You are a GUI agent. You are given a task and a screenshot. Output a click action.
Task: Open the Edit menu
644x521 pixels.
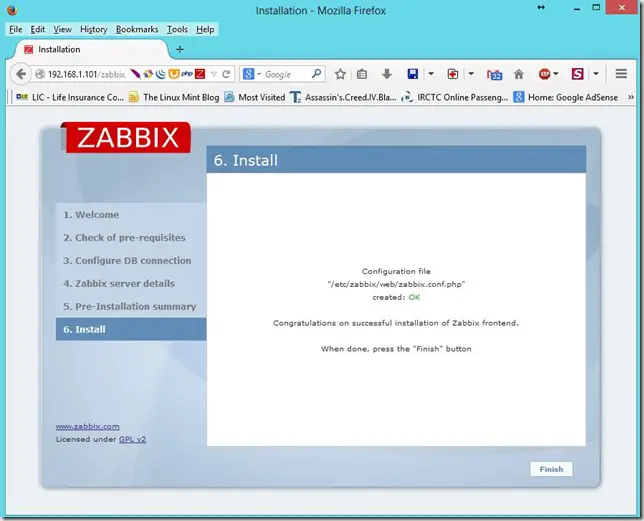point(38,30)
